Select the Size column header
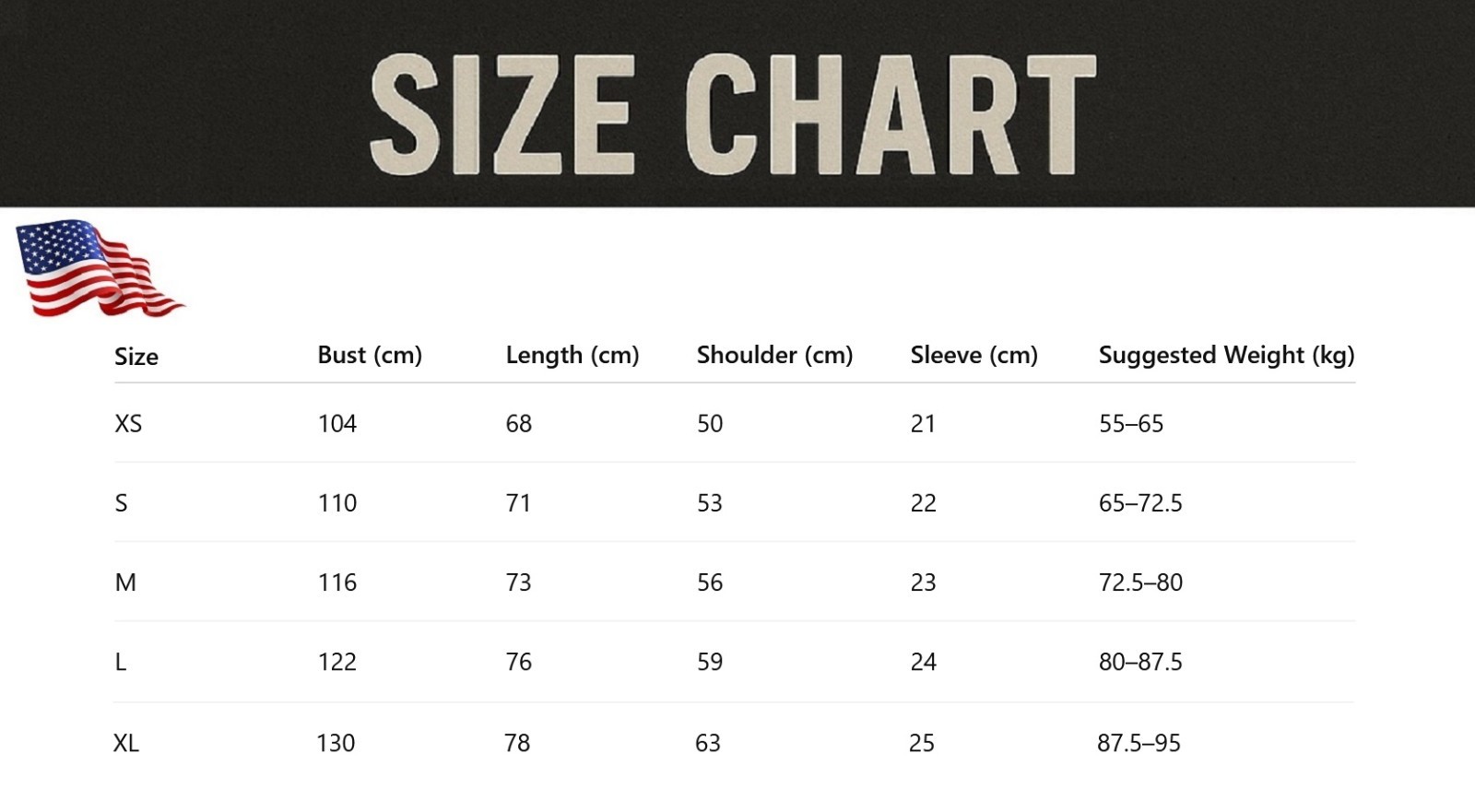The height and width of the screenshot is (812, 1475). [136, 357]
